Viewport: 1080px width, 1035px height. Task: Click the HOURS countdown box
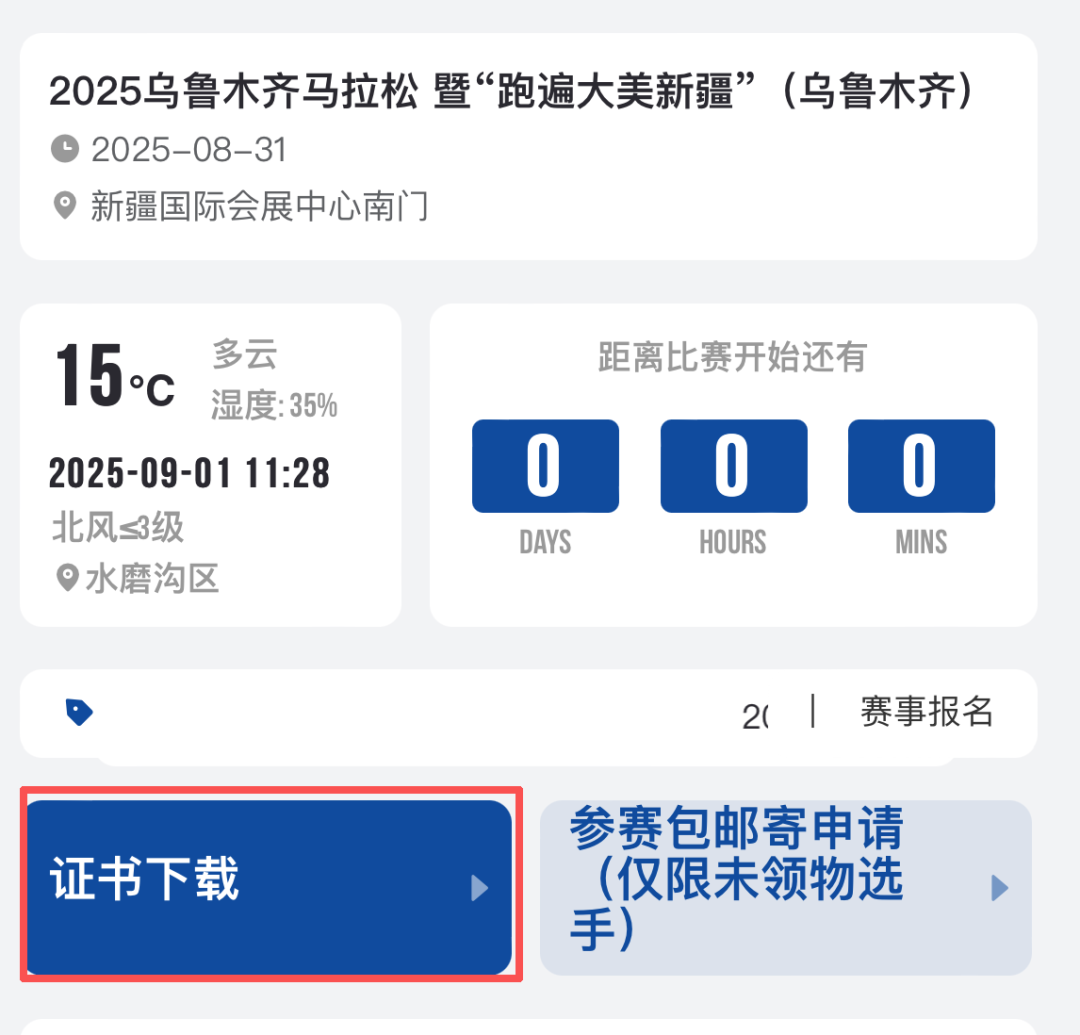click(733, 466)
